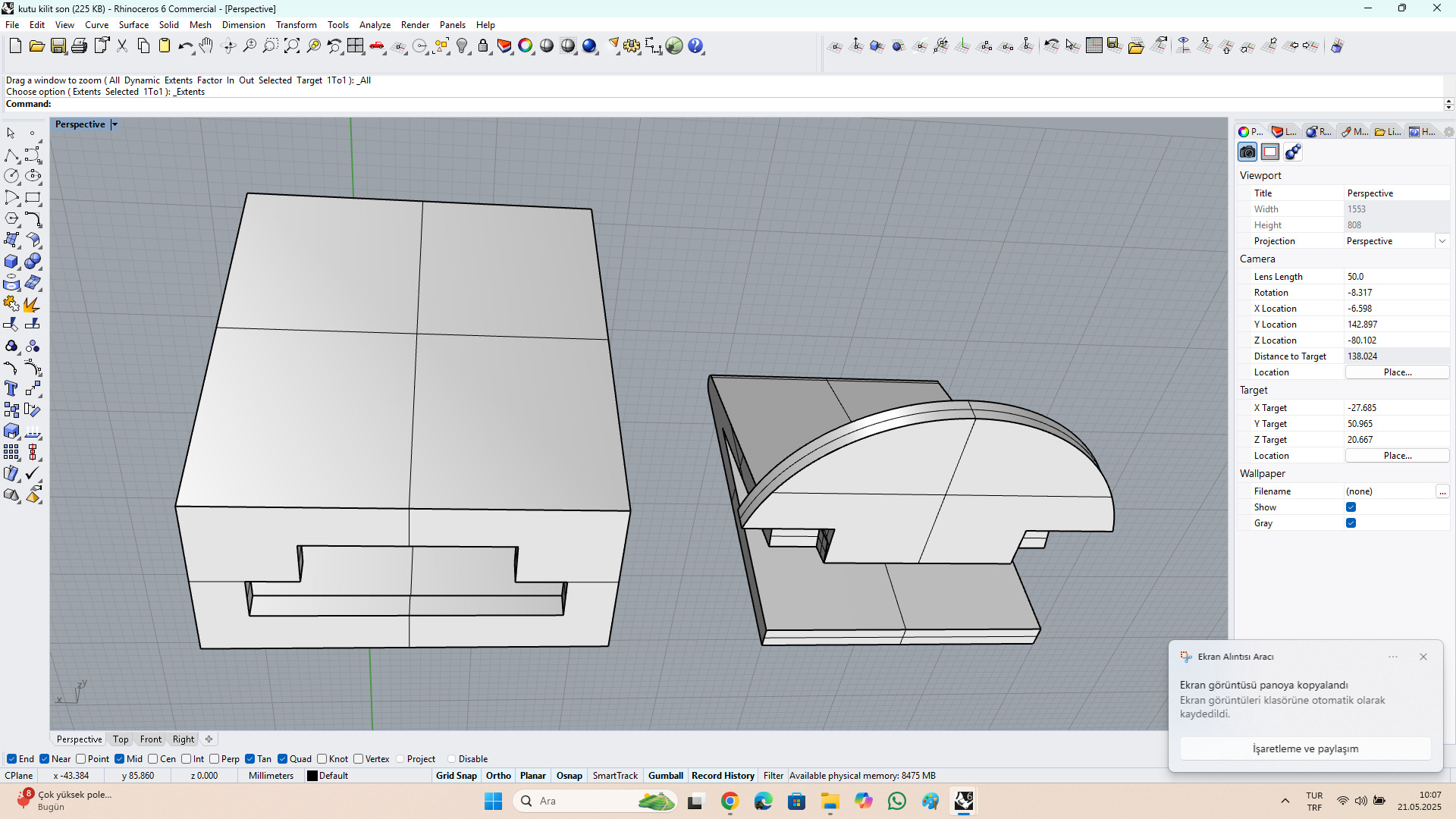Browse wallpaper filename with ellipsis button
The height and width of the screenshot is (819, 1456).
coord(1442,491)
